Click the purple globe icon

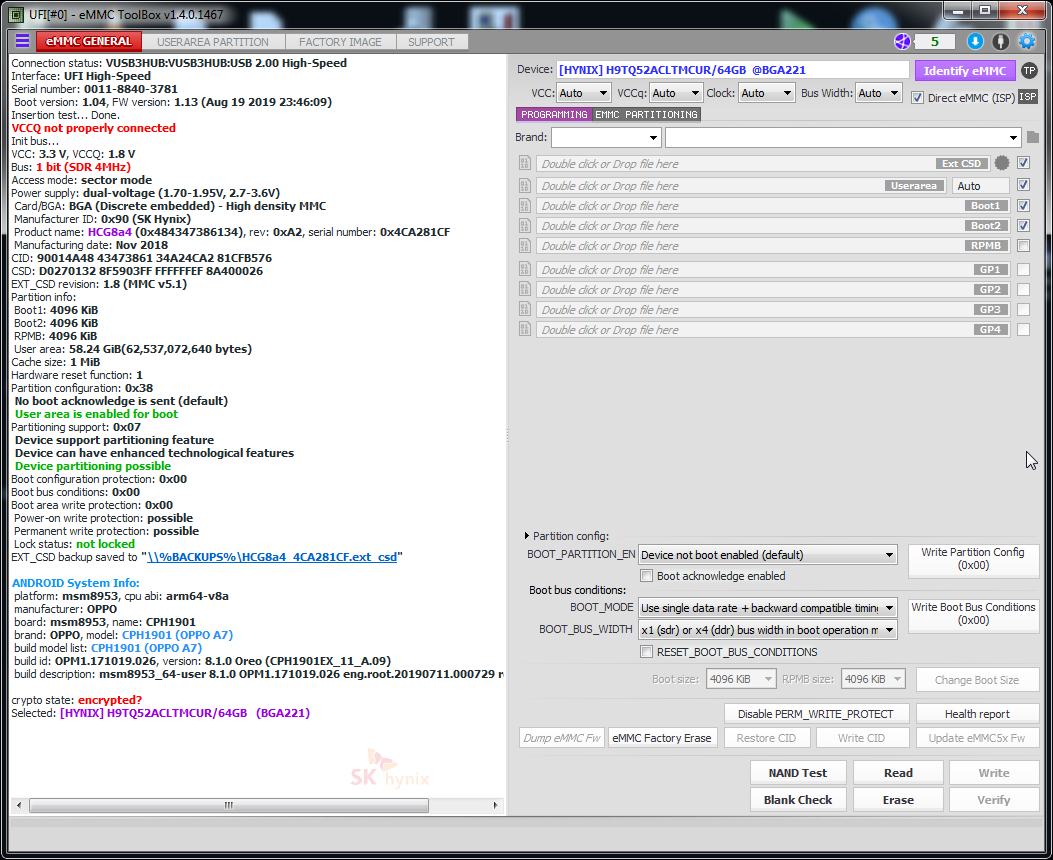tap(902, 41)
